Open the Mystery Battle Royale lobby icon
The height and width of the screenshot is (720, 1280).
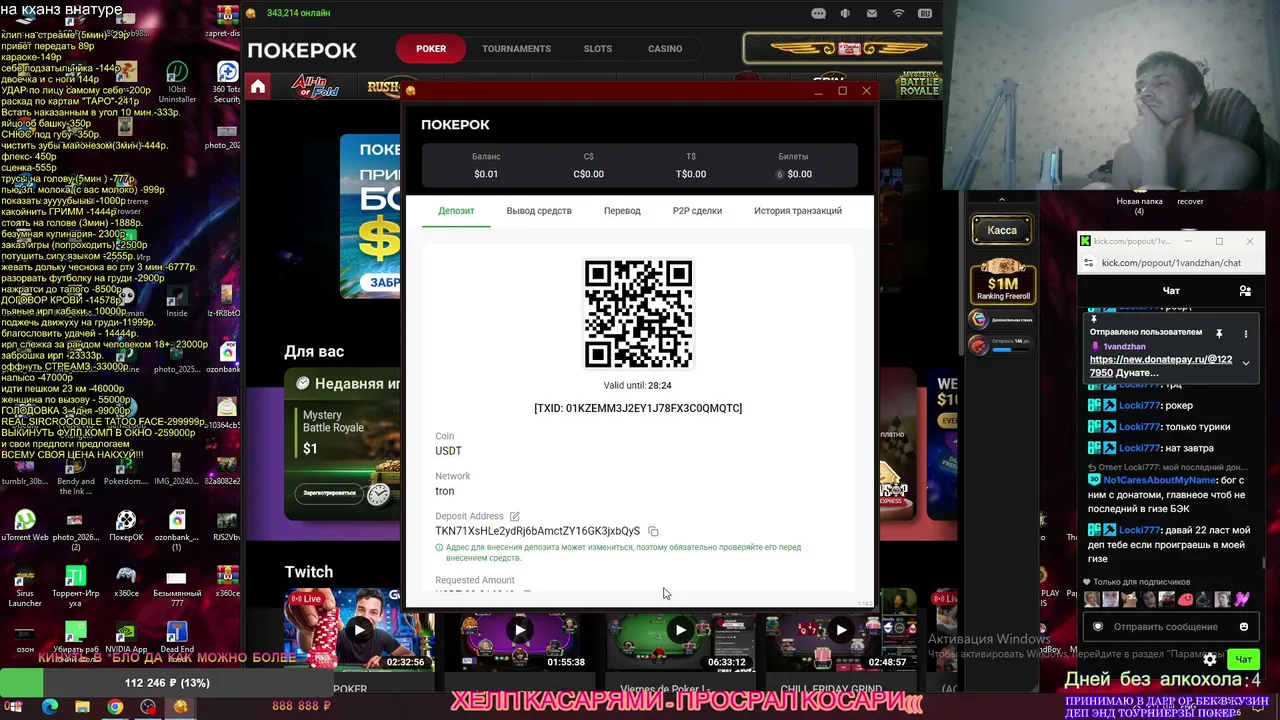pyautogui.click(x=919, y=84)
